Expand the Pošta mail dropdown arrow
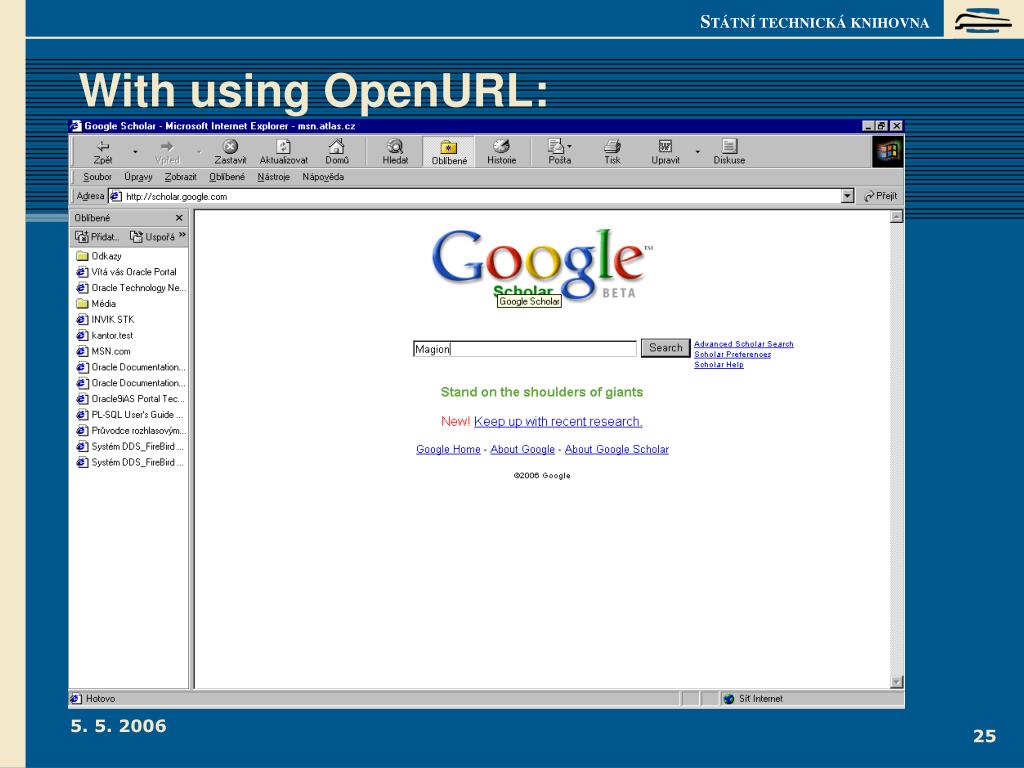The image size is (1024, 768). pyautogui.click(x=569, y=146)
